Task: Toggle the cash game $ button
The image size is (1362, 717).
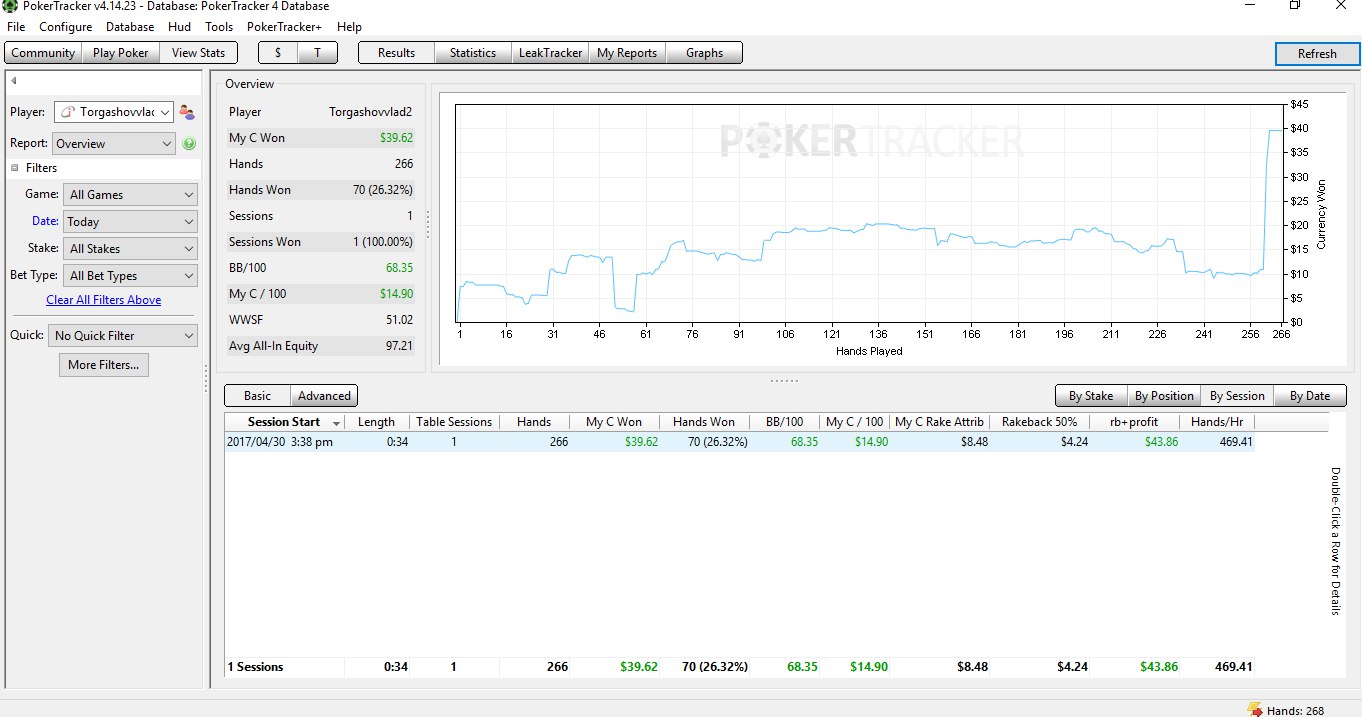Action: (278, 53)
